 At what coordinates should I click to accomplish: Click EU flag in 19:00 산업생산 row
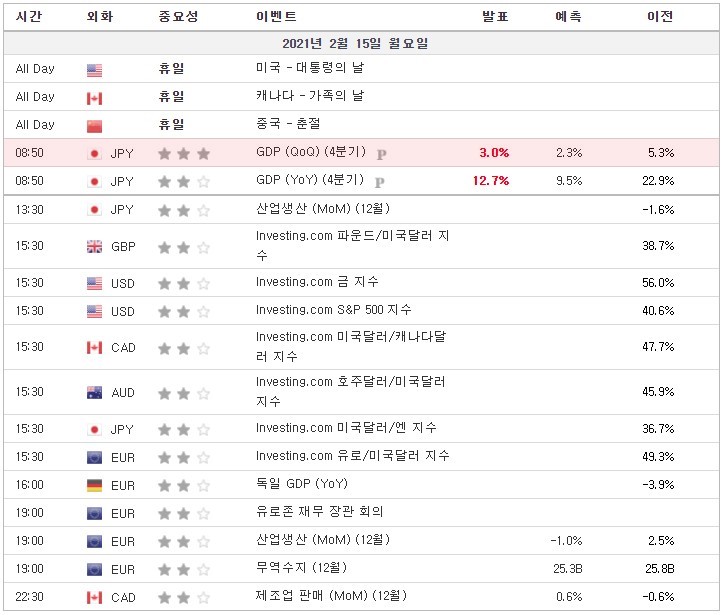point(94,542)
